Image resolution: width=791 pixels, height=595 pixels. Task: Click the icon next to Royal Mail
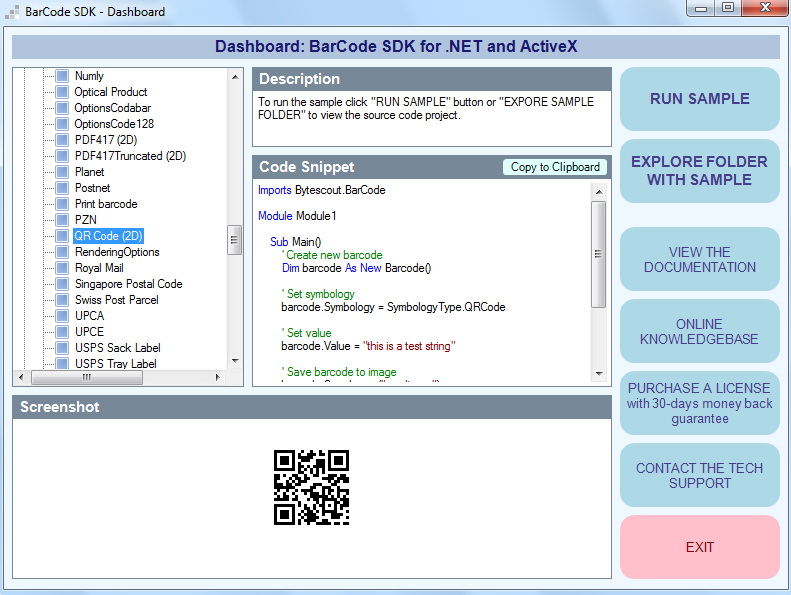pos(62,268)
